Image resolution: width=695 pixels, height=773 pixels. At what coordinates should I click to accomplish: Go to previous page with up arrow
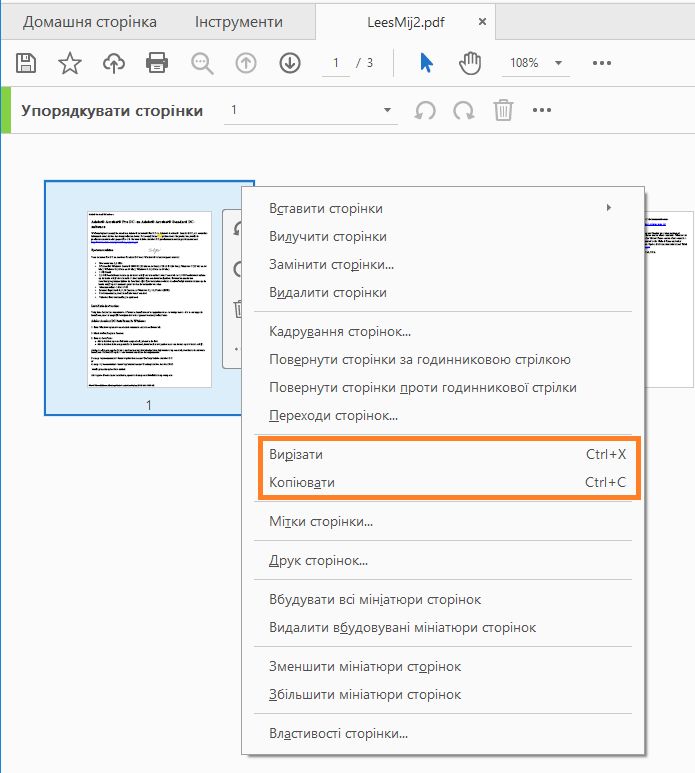[x=246, y=63]
